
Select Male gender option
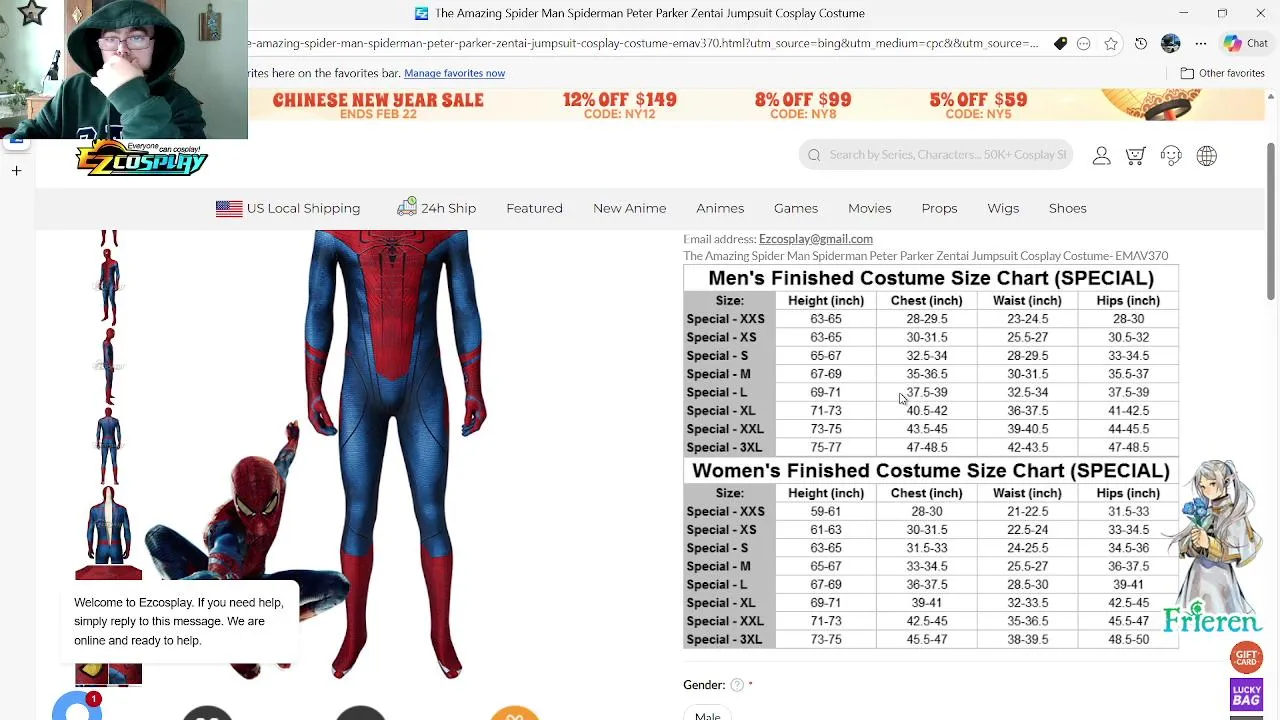(708, 714)
